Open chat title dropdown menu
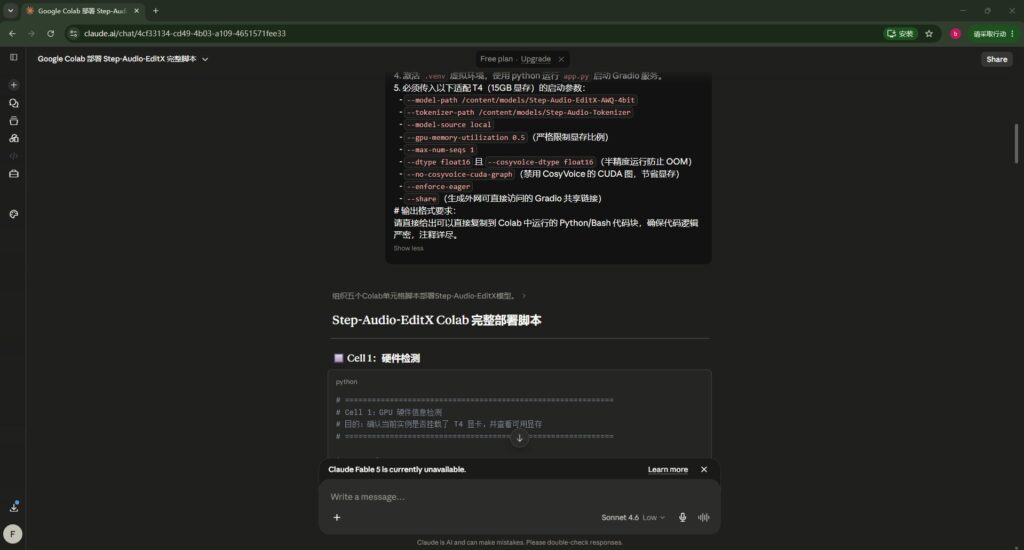The image size is (1024, 550). (205, 59)
